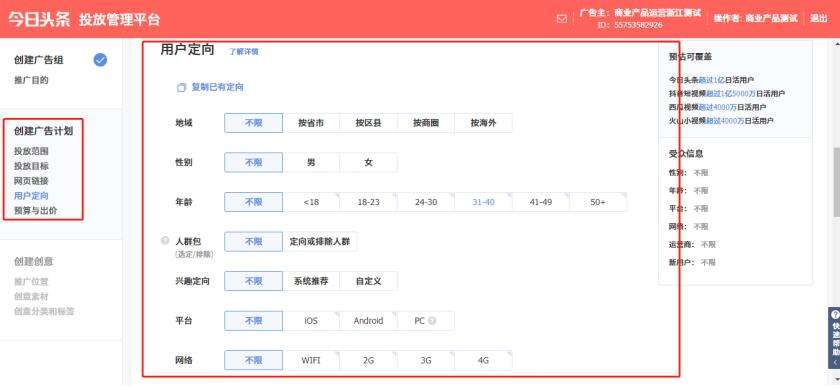The height and width of the screenshot is (388, 840).
Task: Choose 按商圈 region targeting
Action: (426, 123)
